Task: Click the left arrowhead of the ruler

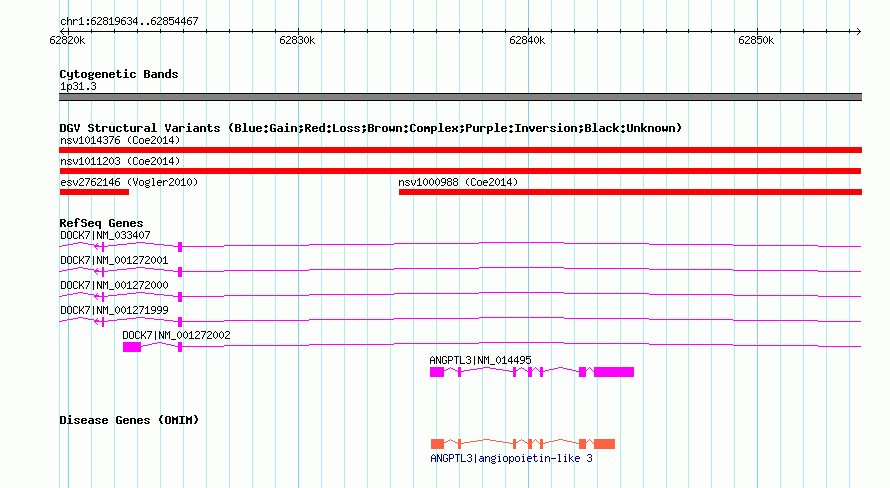Action: [63, 31]
